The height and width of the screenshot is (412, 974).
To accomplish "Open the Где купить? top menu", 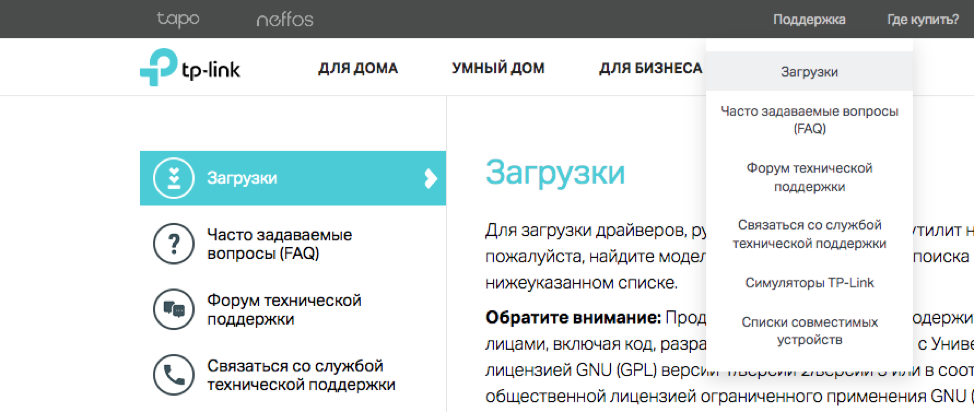I will pos(923,20).
